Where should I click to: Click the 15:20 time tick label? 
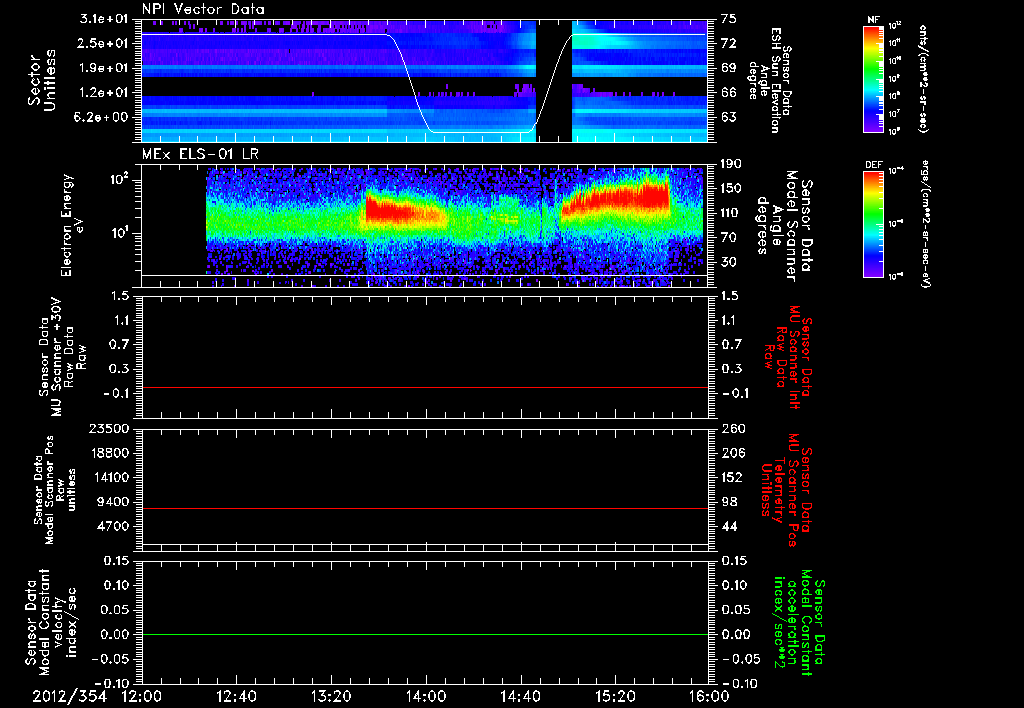(615, 696)
